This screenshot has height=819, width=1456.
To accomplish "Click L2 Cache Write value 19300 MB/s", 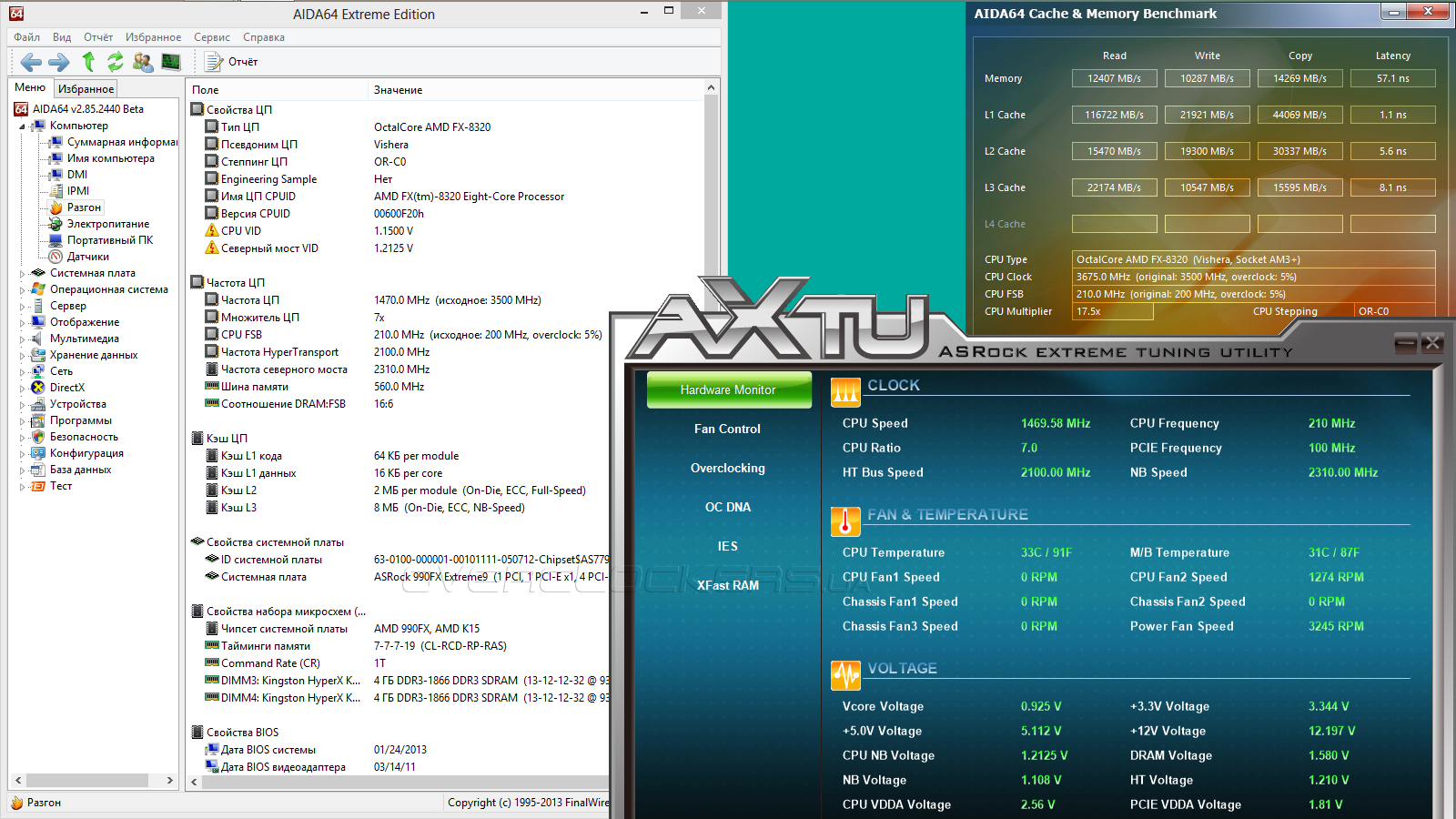I will click(1208, 151).
